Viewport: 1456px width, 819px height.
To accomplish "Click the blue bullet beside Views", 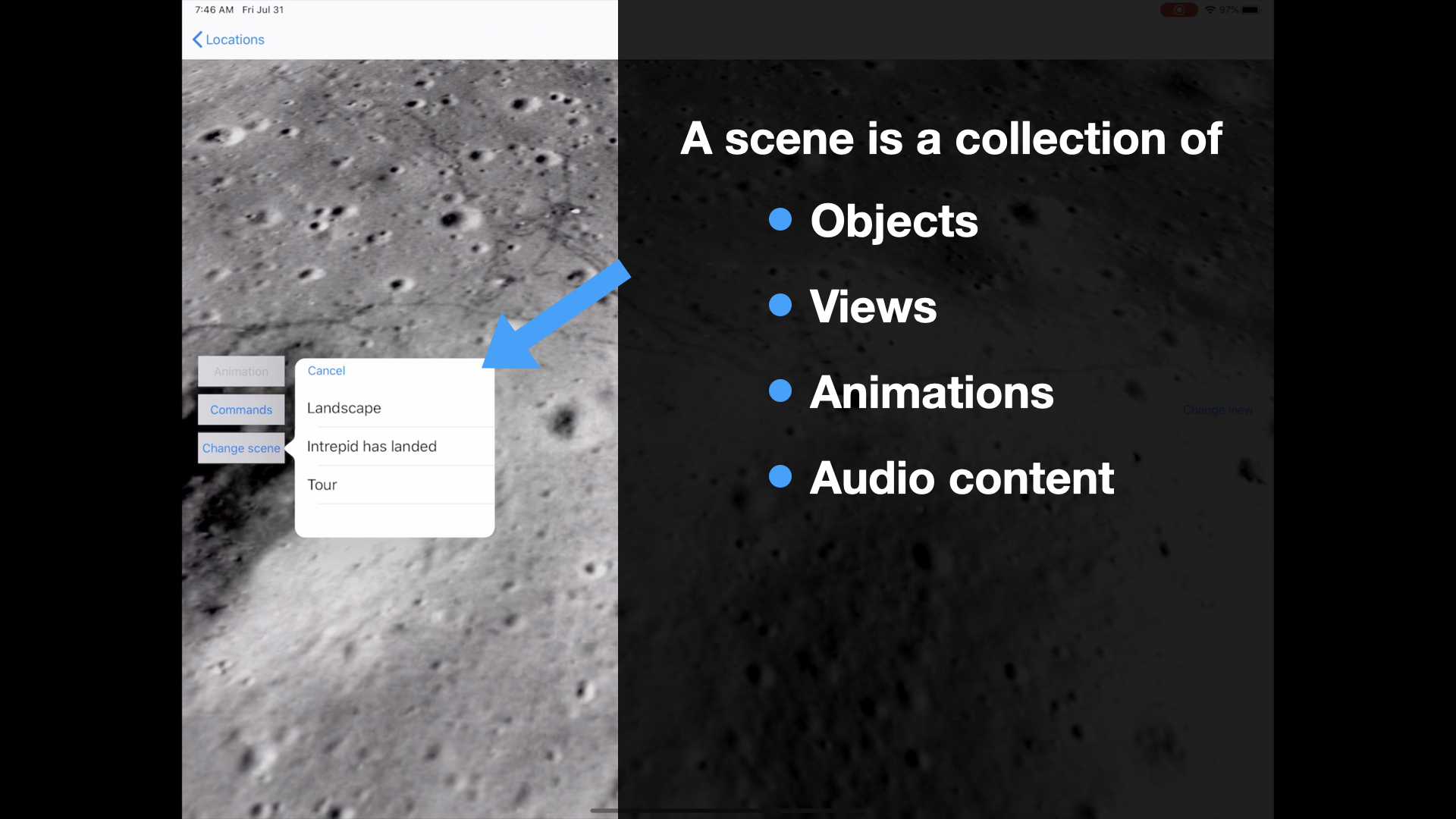I will tap(780, 306).
